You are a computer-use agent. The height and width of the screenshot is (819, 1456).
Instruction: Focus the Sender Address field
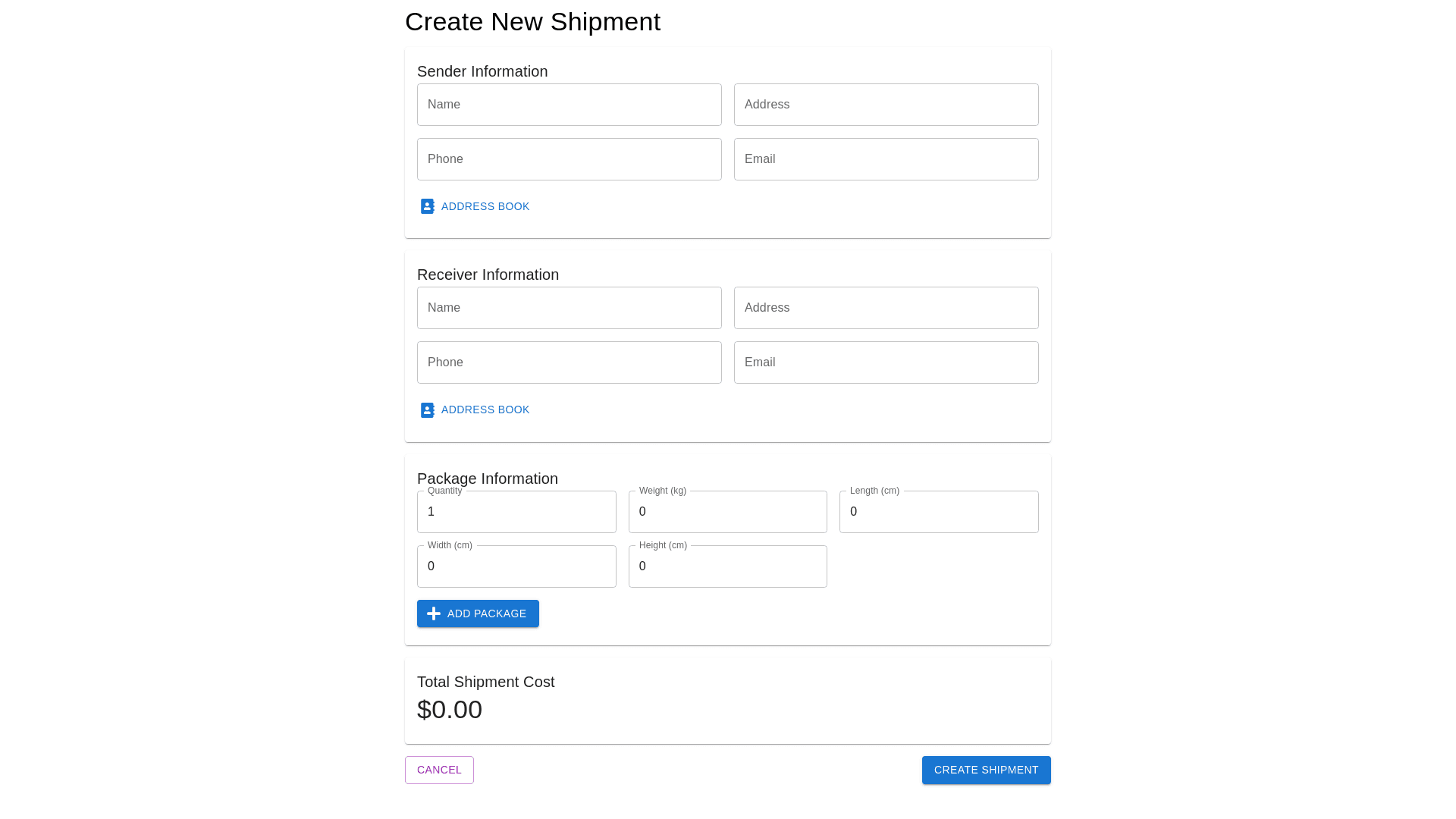(x=886, y=105)
